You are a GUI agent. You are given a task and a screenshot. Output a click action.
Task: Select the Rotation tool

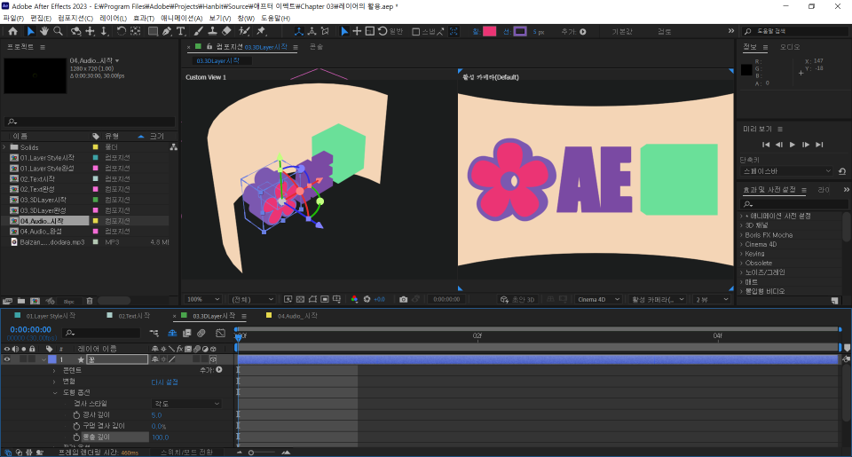click(x=121, y=32)
